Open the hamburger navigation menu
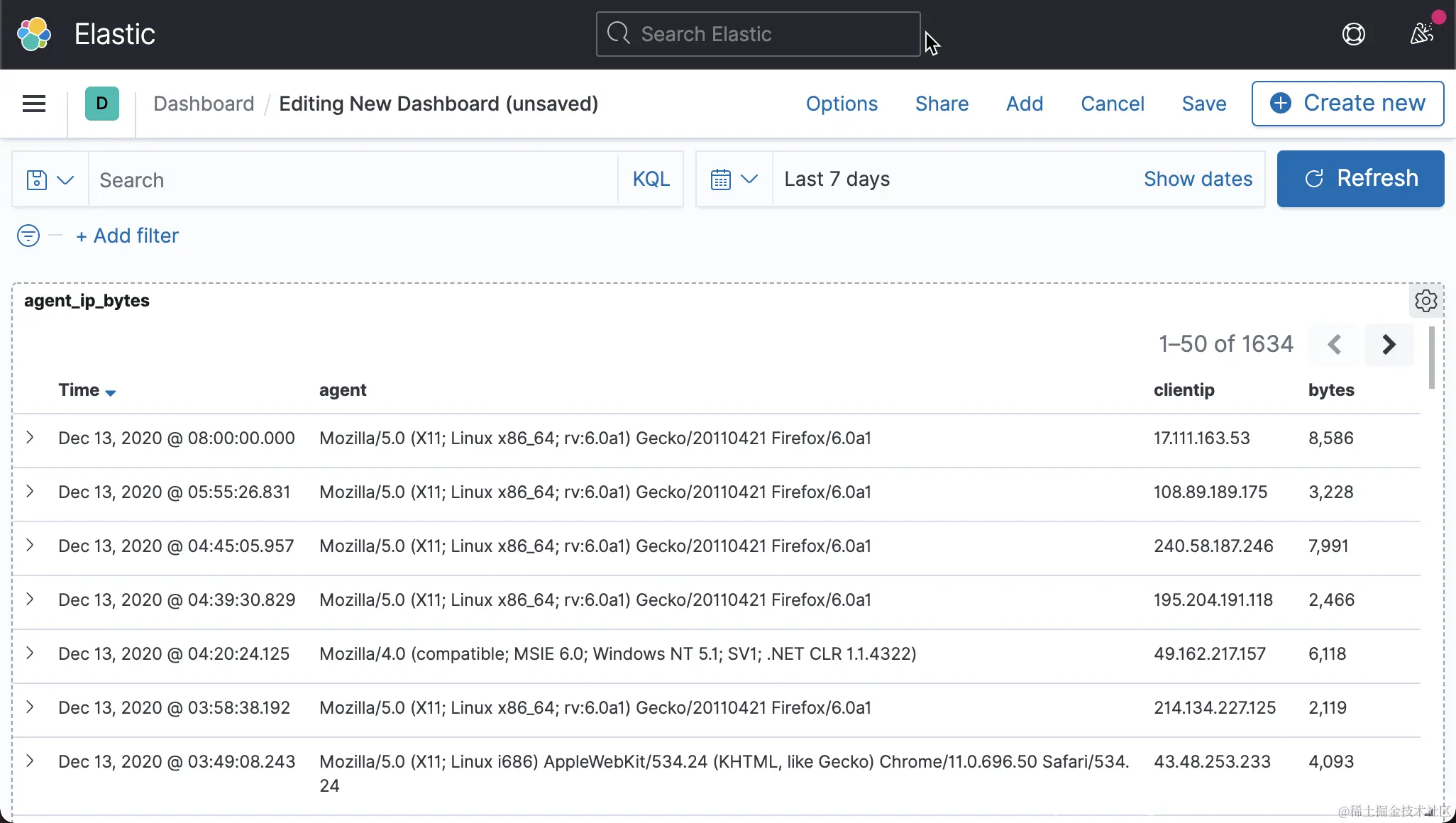Image resolution: width=1456 pixels, height=823 pixels. point(34,104)
